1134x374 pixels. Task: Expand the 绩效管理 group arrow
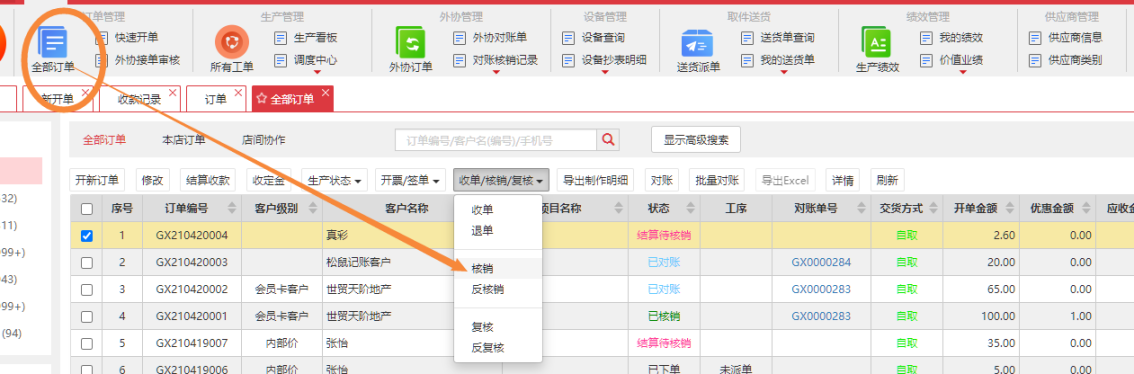963,72
